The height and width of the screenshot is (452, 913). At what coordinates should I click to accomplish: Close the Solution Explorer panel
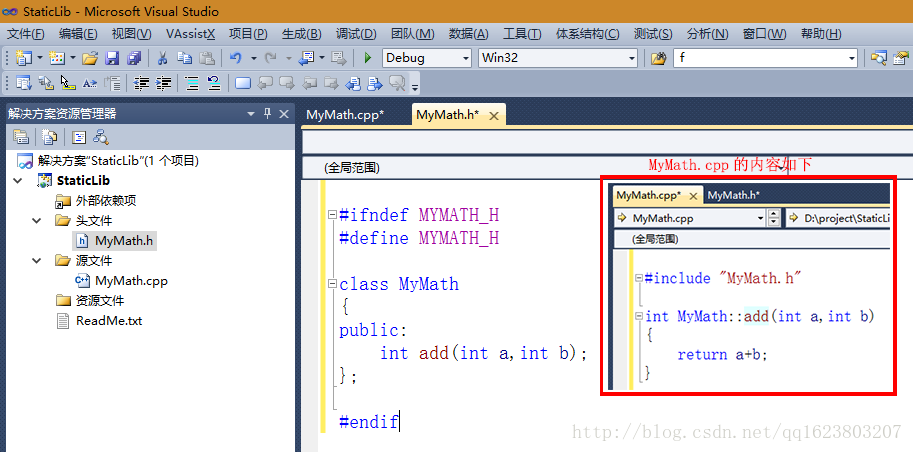click(284, 114)
